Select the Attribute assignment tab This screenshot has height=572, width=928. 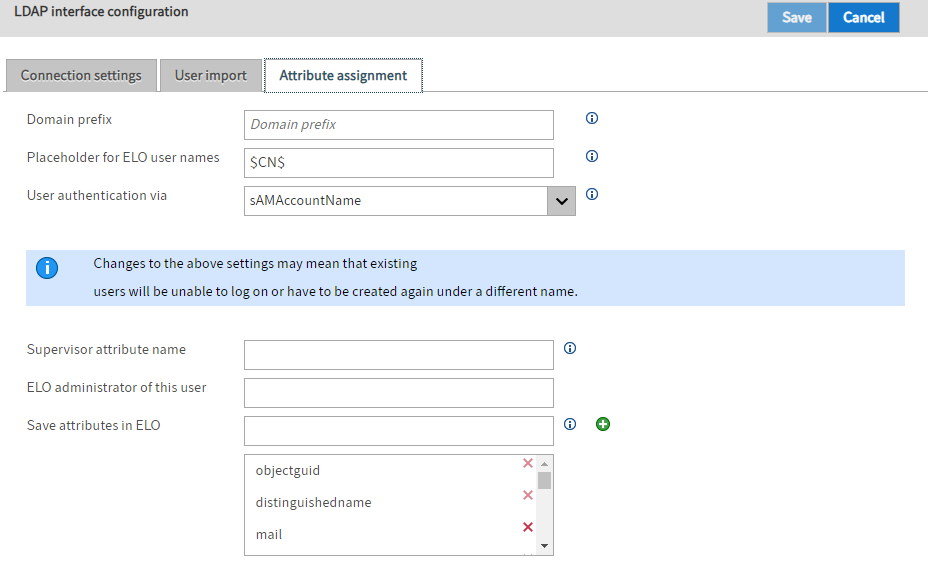(343, 76)
